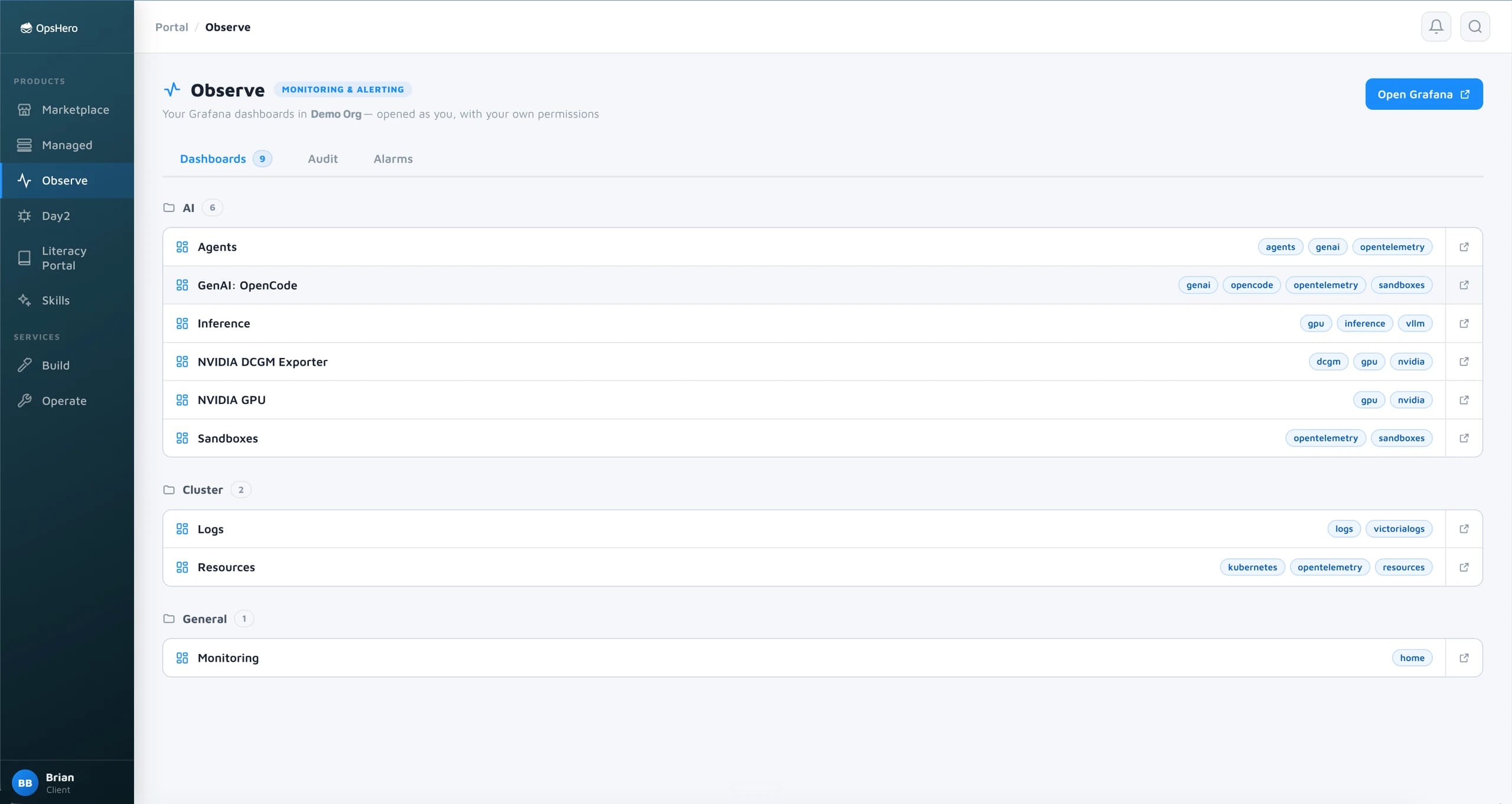The image size is (1512, 804).
Task: Click the Open Grafana button
Action: [1423, 94]
